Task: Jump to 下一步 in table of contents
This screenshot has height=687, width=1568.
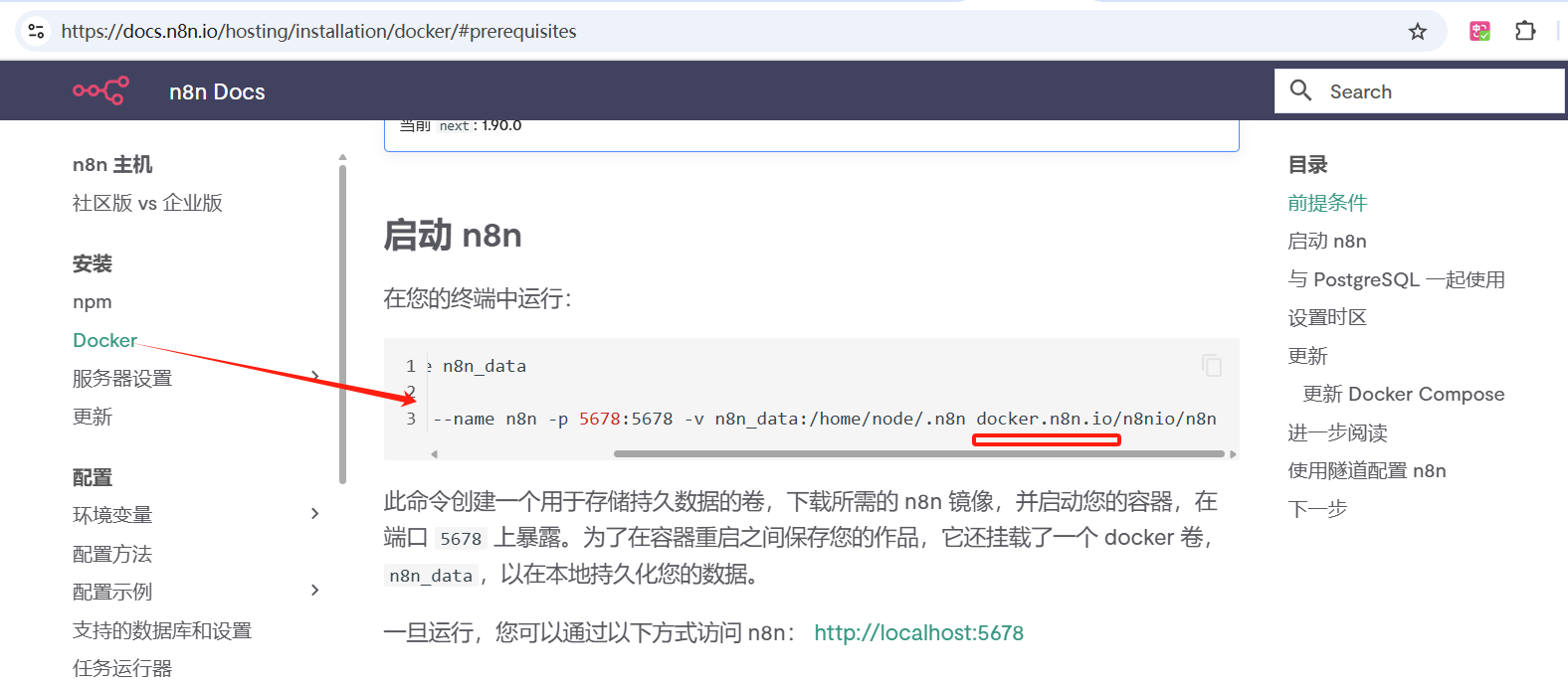Action: [x=1317, y=509]
